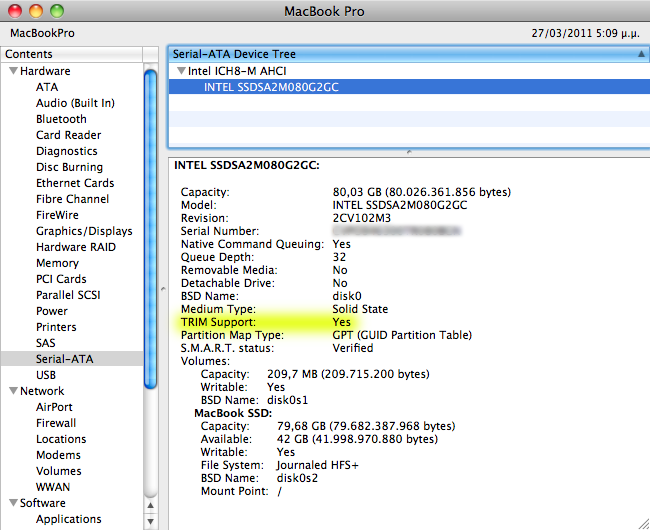Screen dimensions: 650x530
Task: Select Locations entry
Action: (x=61, y=439)
